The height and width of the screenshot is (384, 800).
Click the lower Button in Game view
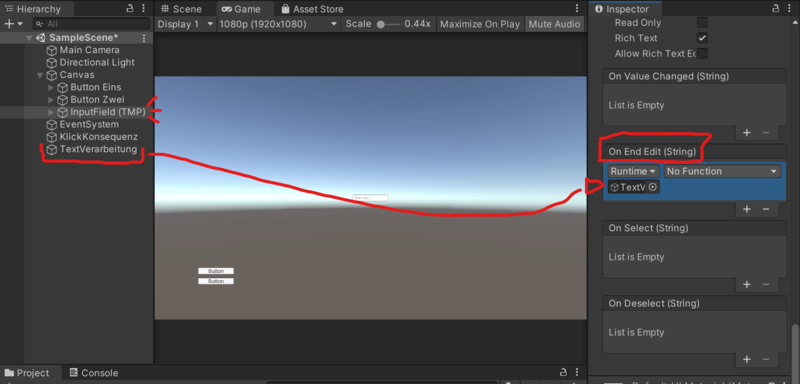pyautogui.click(x=216, y=281)
